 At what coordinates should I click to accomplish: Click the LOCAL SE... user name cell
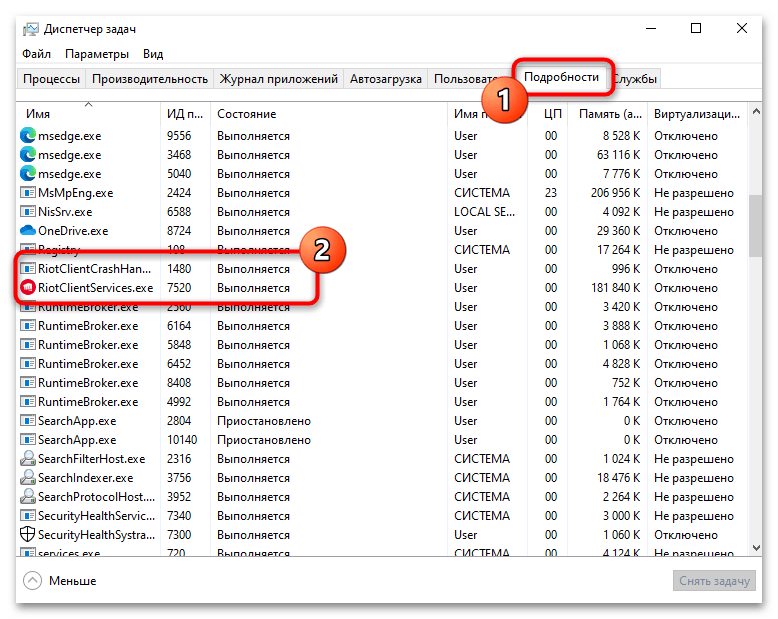click(484, 212)
